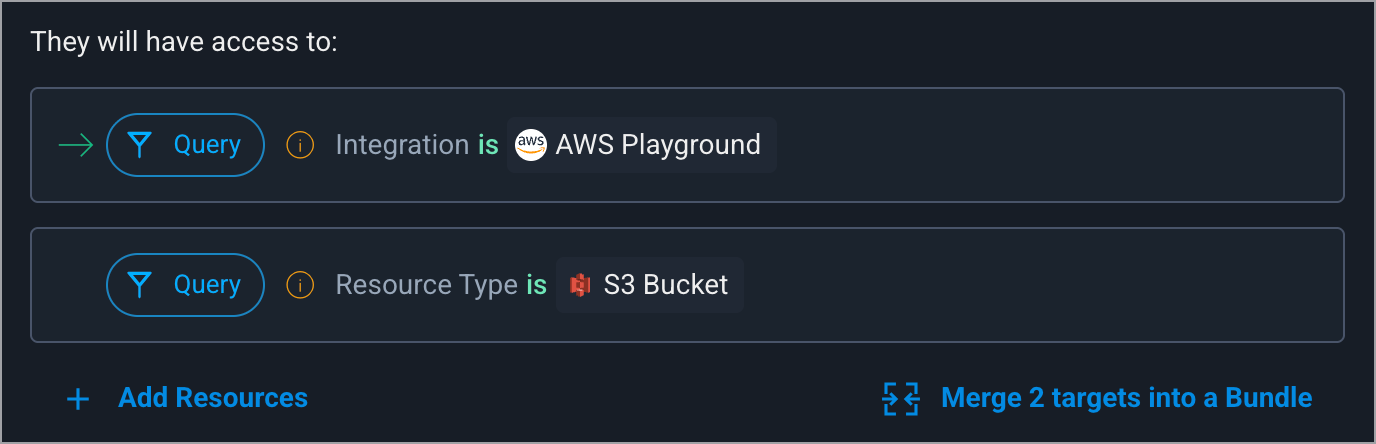The image size is (1376, 444).
Task: Click the Resource Type field label
Action: click(426, 285)
